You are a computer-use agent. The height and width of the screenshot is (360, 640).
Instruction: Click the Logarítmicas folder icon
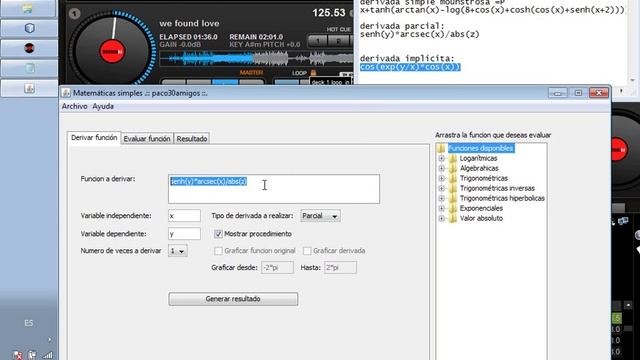coord(453,158)
